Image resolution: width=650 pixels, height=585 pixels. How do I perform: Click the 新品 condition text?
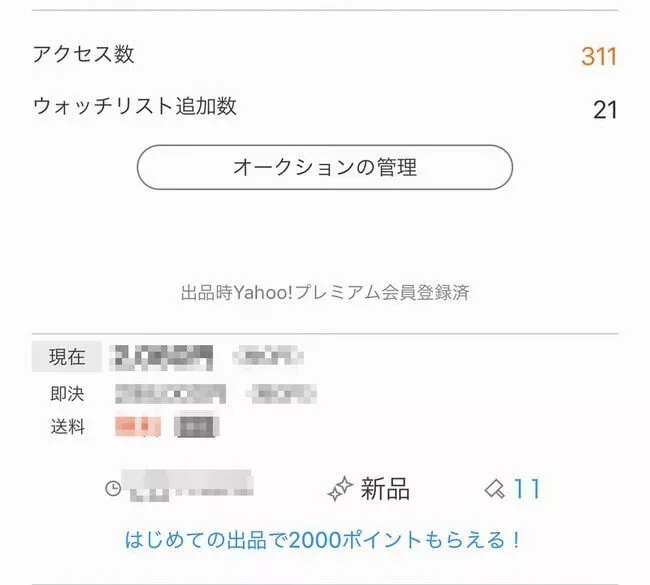[x=385, y=489]
